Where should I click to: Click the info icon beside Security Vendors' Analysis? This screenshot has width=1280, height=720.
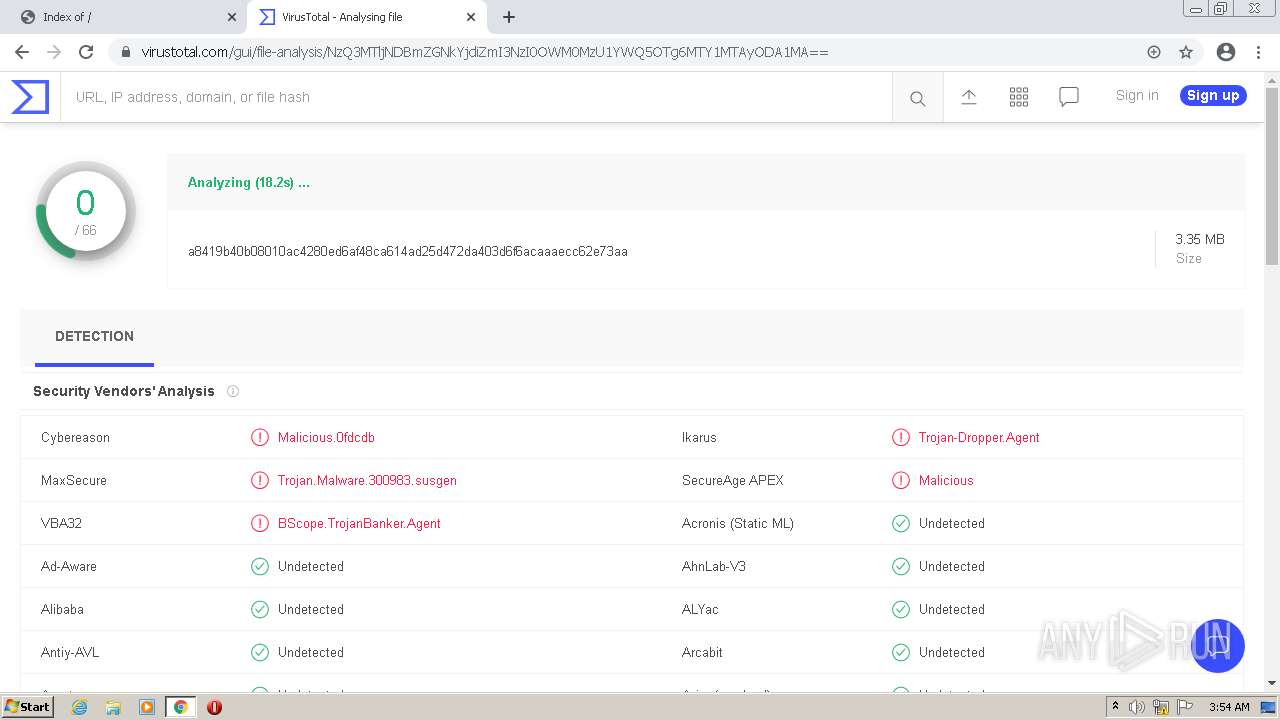coord(233,391)
